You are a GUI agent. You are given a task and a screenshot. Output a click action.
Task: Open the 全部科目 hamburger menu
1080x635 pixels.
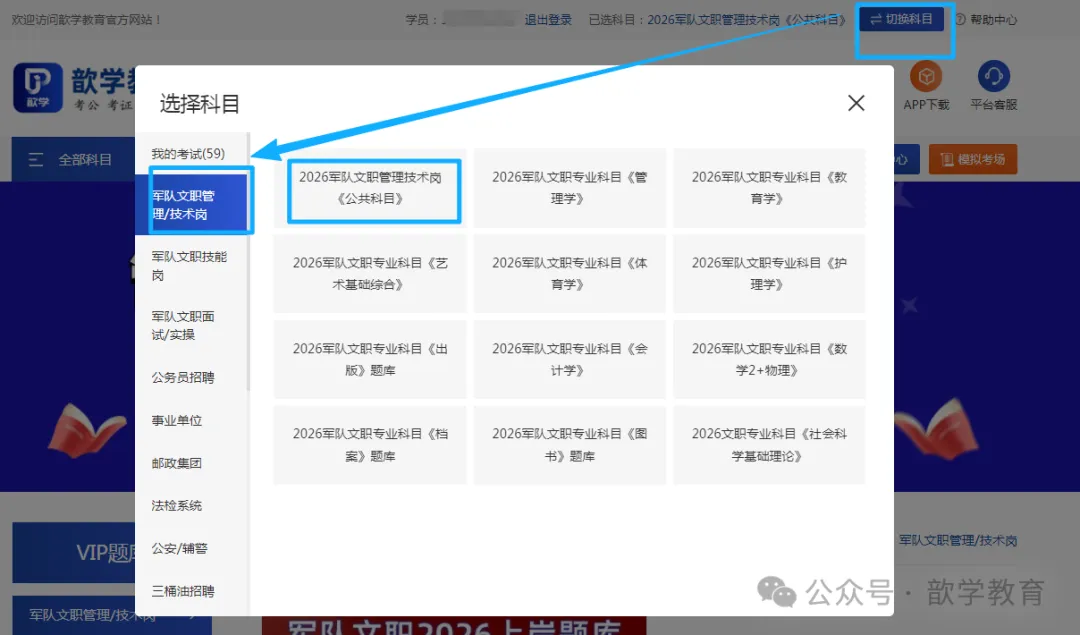click(x=36, y=160)
